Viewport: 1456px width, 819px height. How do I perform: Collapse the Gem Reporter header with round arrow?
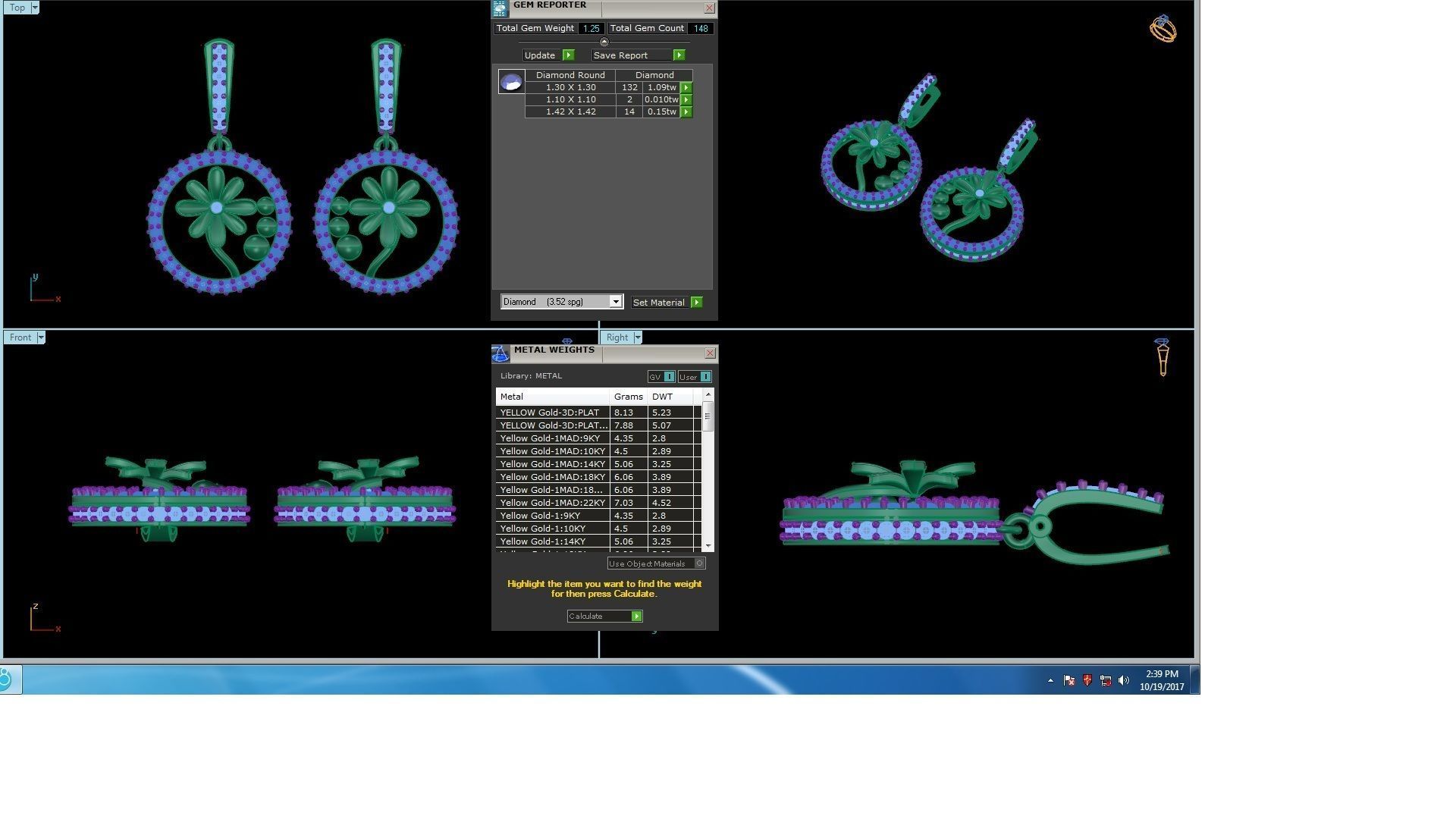click(604, 42)
